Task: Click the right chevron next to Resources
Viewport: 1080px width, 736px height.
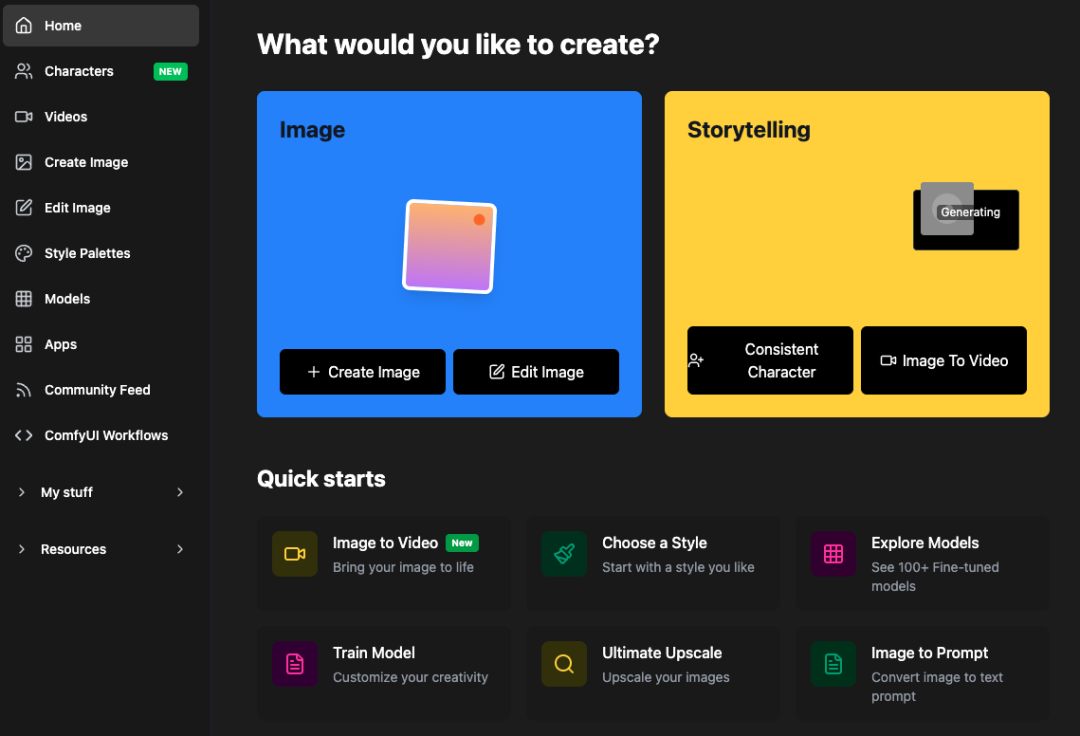Action: tap(180, 549)
